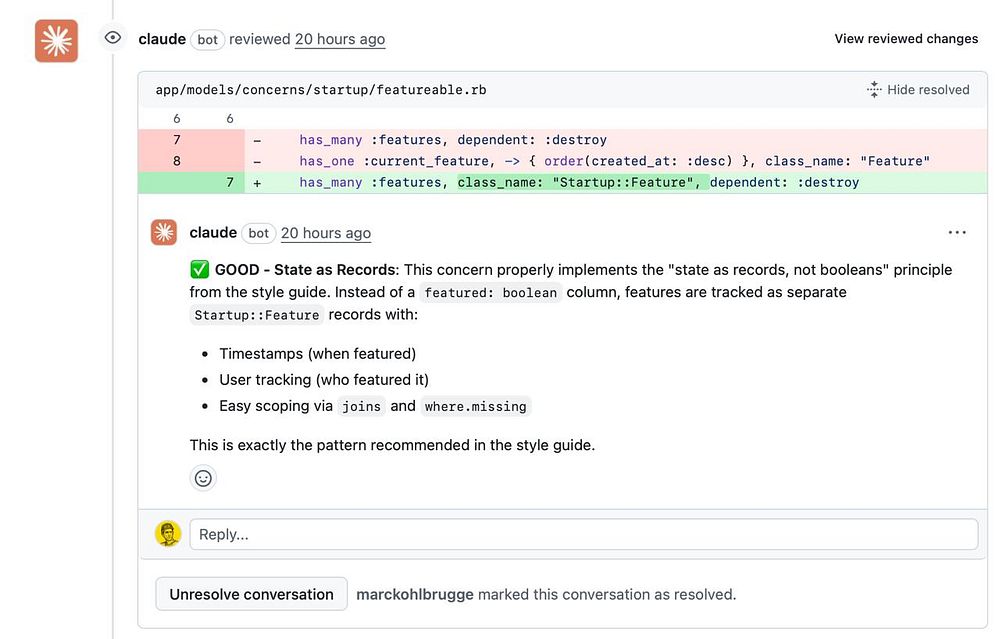Click the large Claude avatar in the timeline
Viewport: 1000px width, 639px height.
pos(56,41)
